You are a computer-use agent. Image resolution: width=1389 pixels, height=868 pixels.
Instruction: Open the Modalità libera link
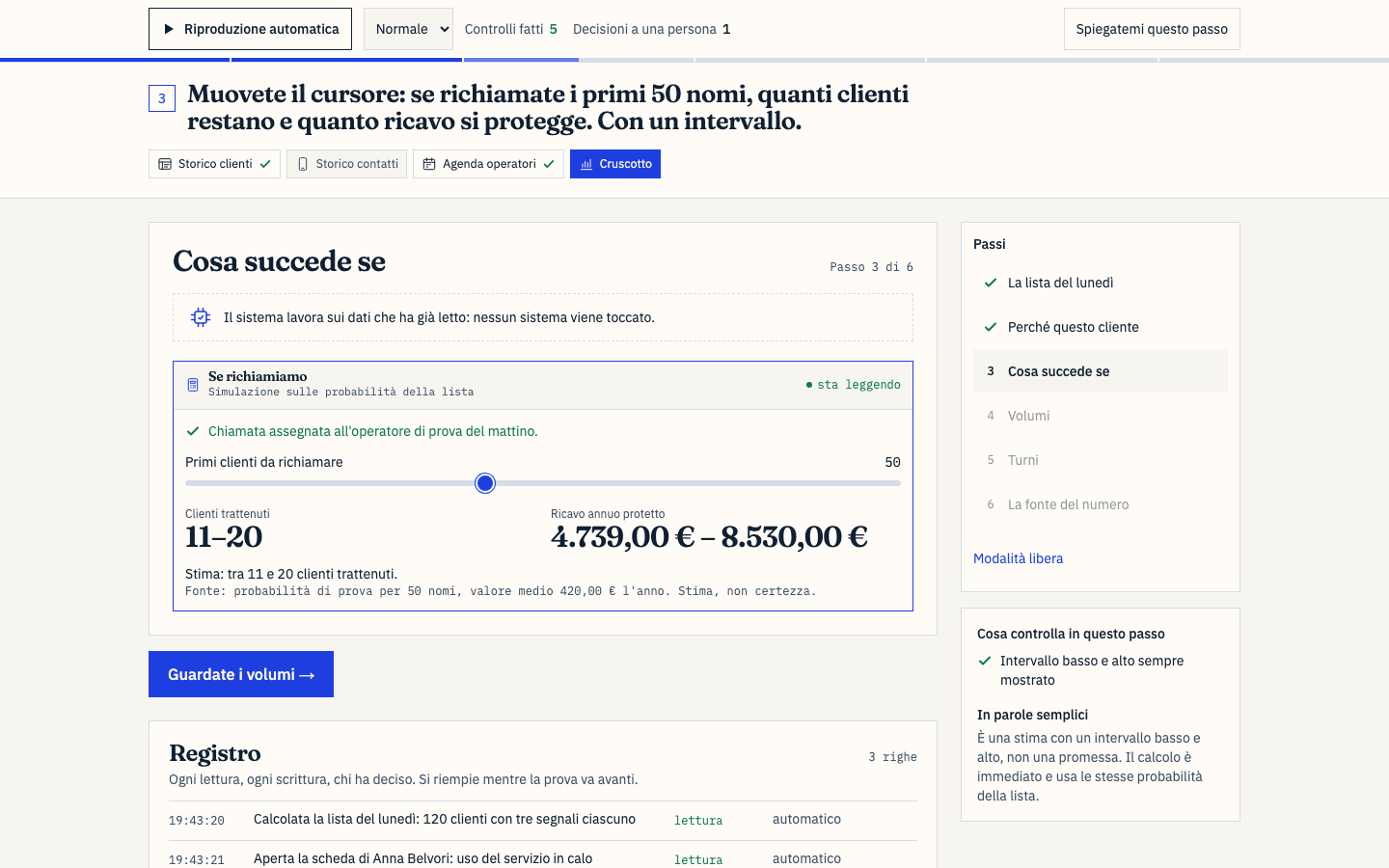click(1018, 558)
